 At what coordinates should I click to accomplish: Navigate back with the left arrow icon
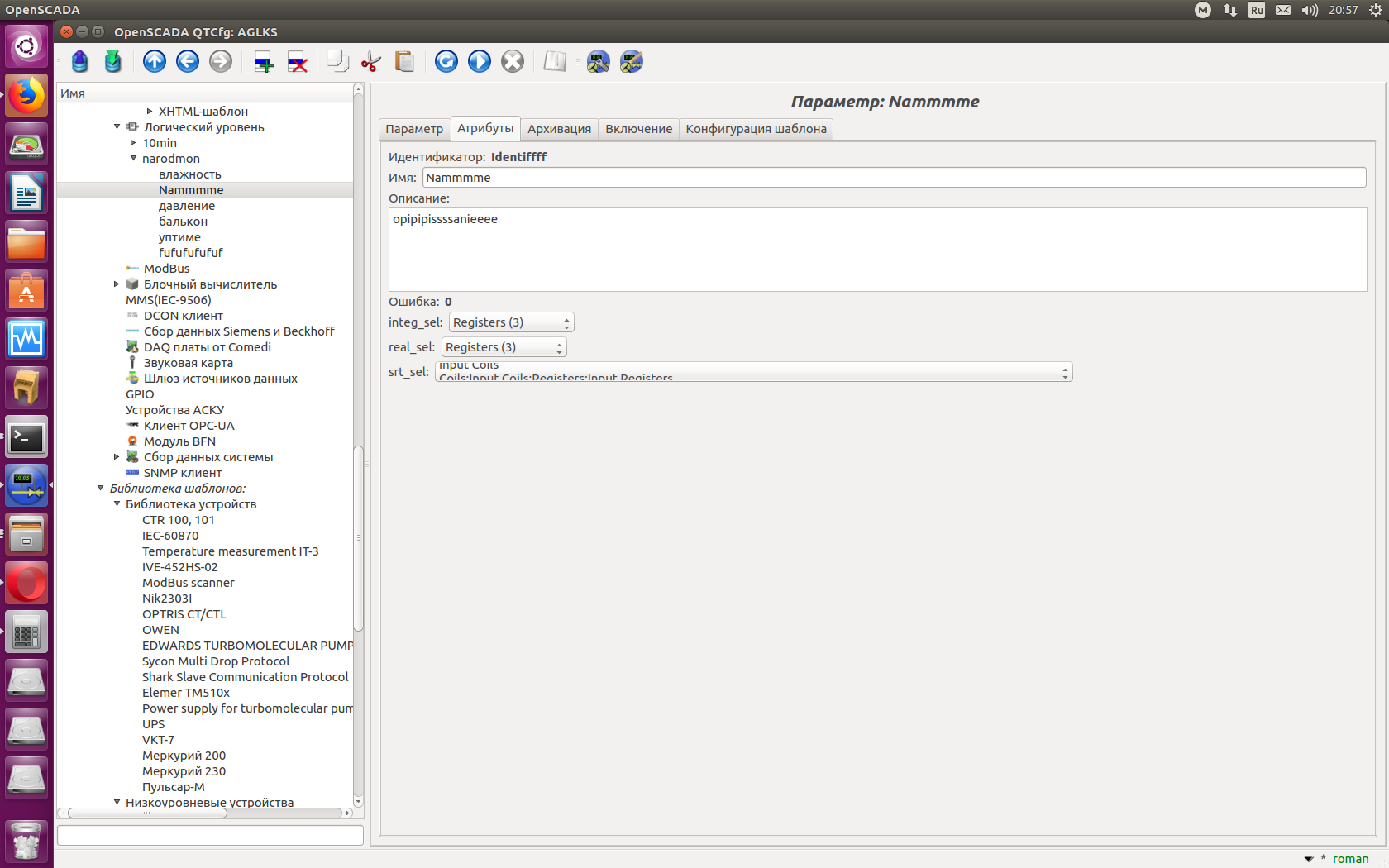point(188,61)
